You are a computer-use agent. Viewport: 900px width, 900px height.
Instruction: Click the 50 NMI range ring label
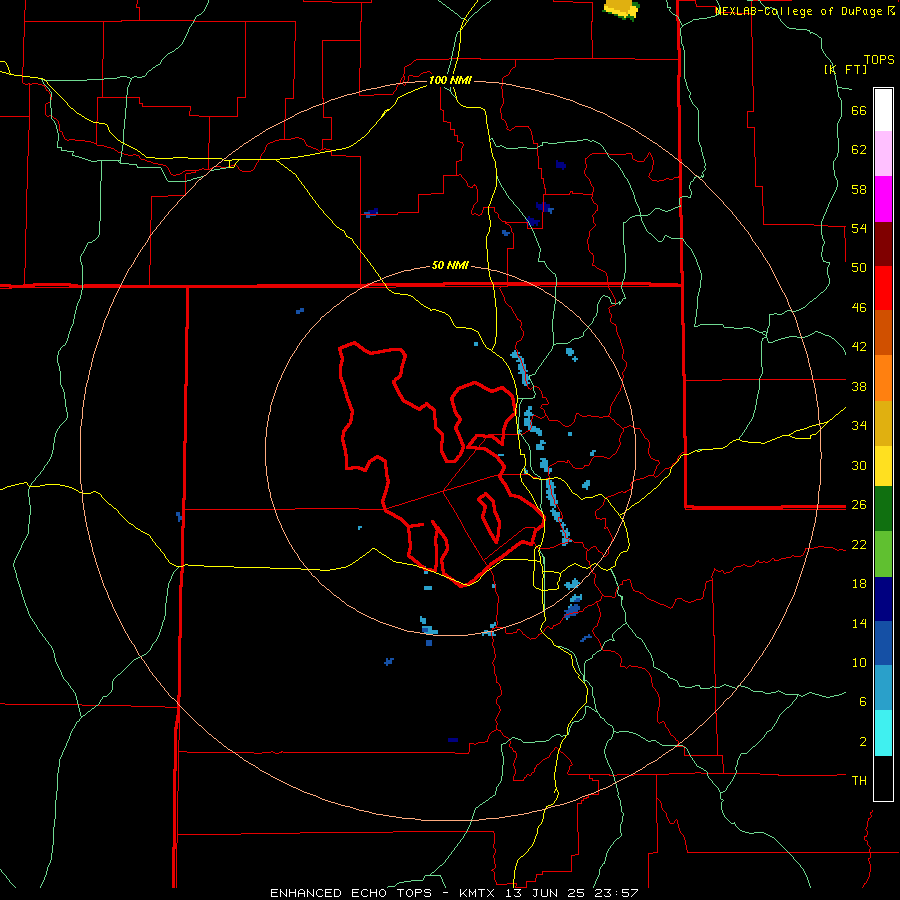tap(450, 265)
